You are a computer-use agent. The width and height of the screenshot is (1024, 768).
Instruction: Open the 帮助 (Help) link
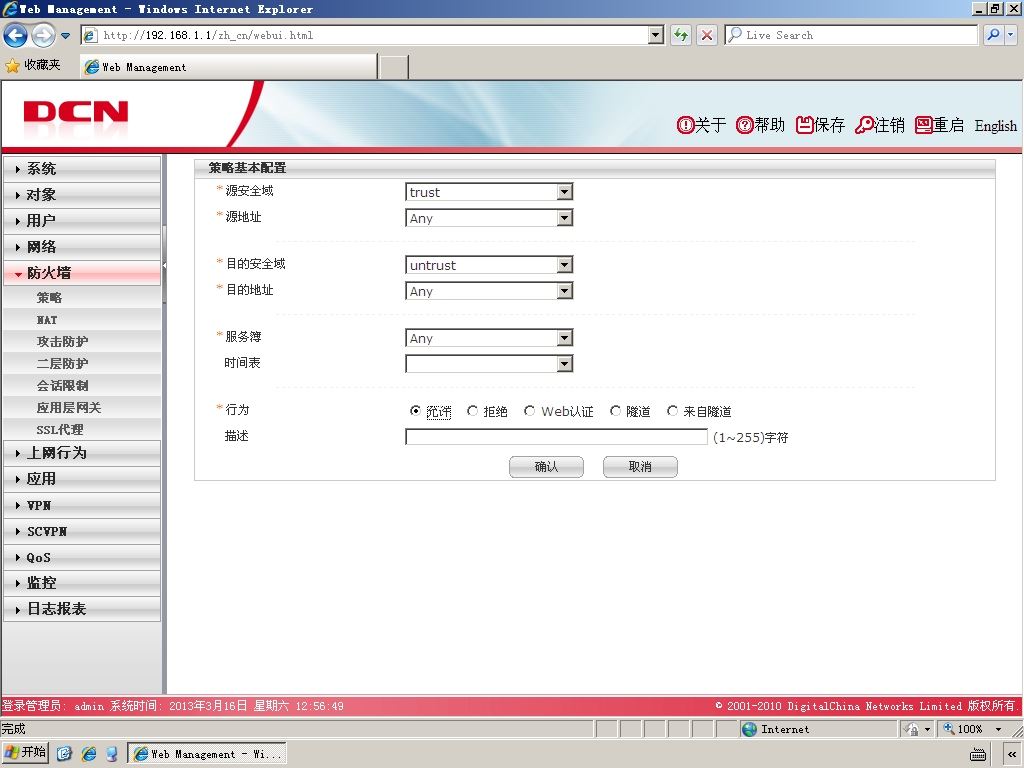(760, 125)
